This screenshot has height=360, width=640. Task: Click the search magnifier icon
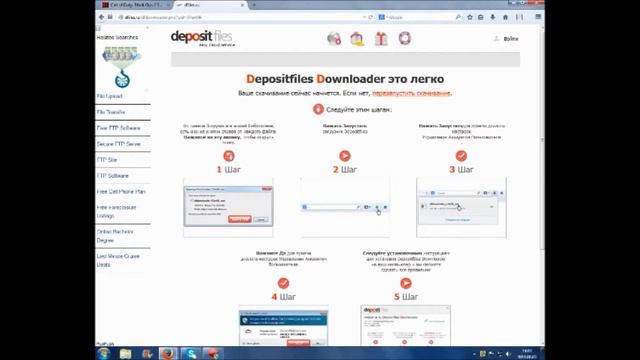coord(458,17)
